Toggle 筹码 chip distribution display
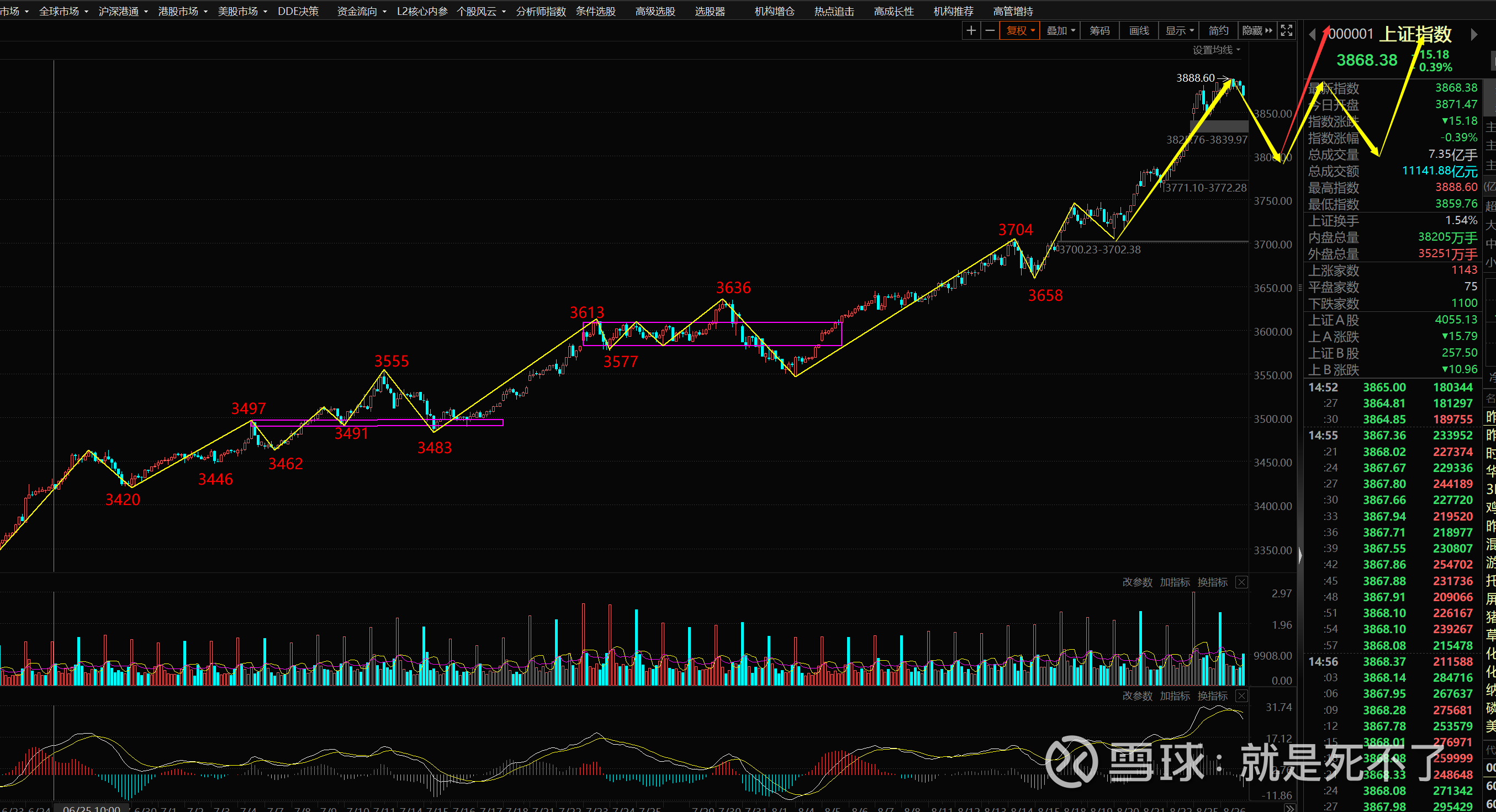 [x=1099, y=30]
